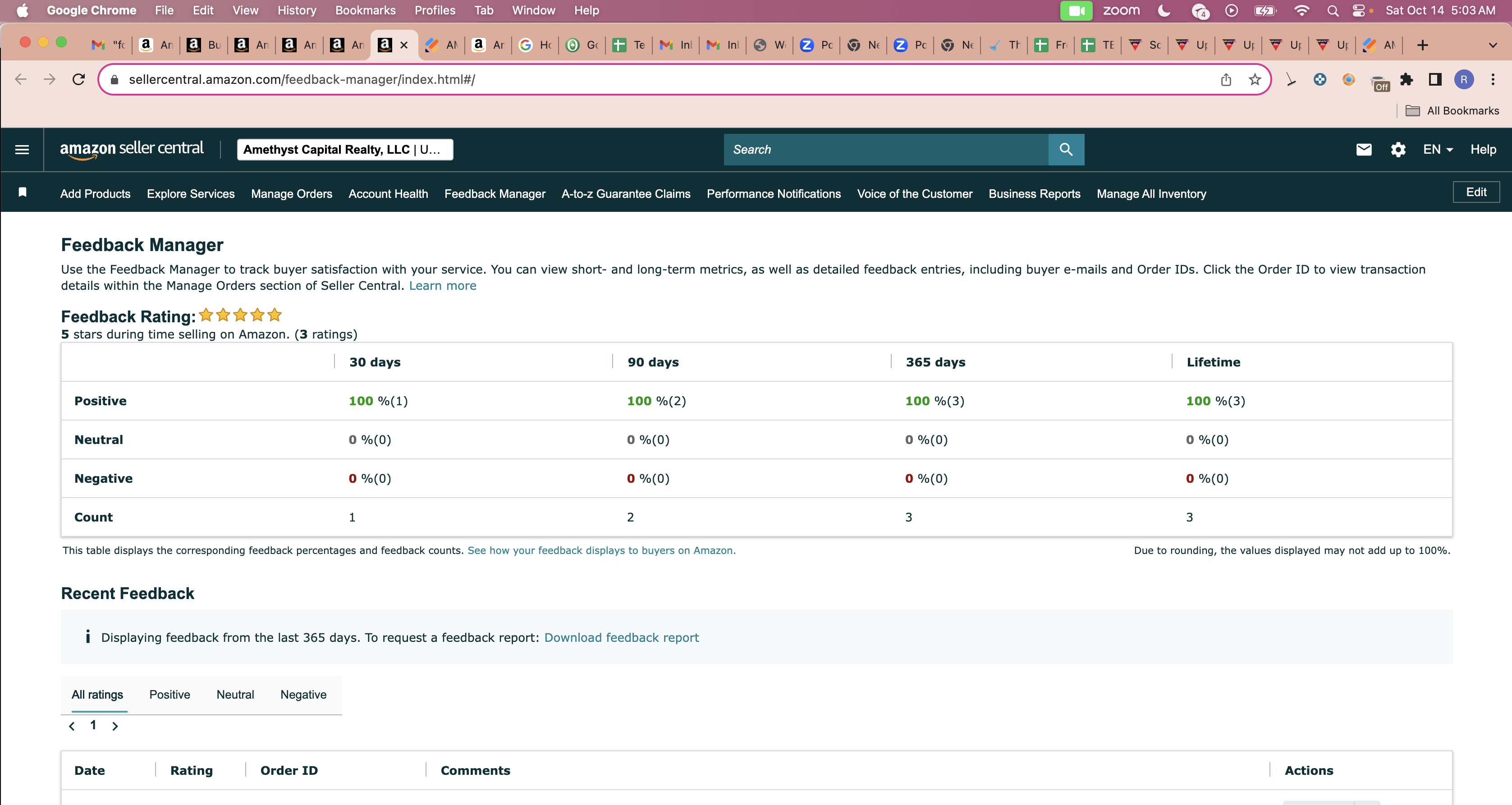Open the Seller Central hamburger menu
1512x805 pixels.
pyautogui.click(x=22, y=150)
